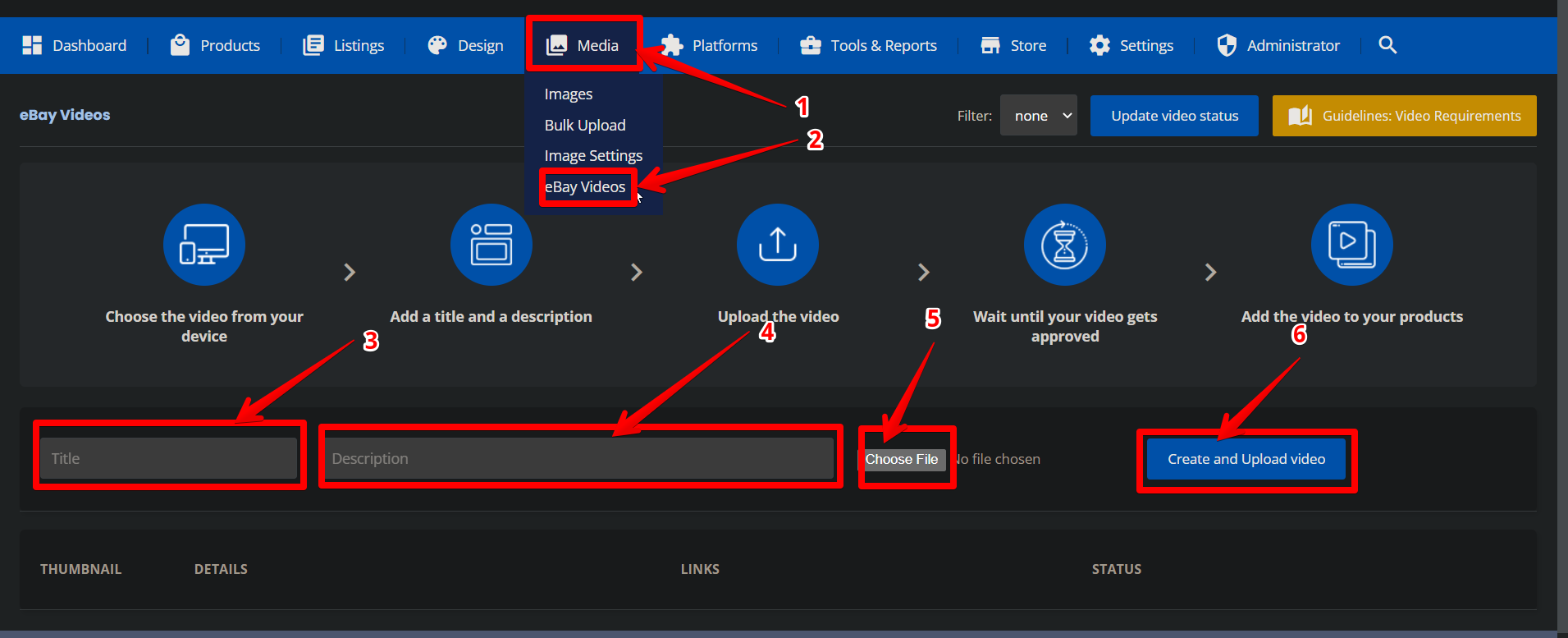The height and width of the screenshot is (638, 1568).
Task: Select Image Settings from the Media dropdown
Action: coord(593,155)
